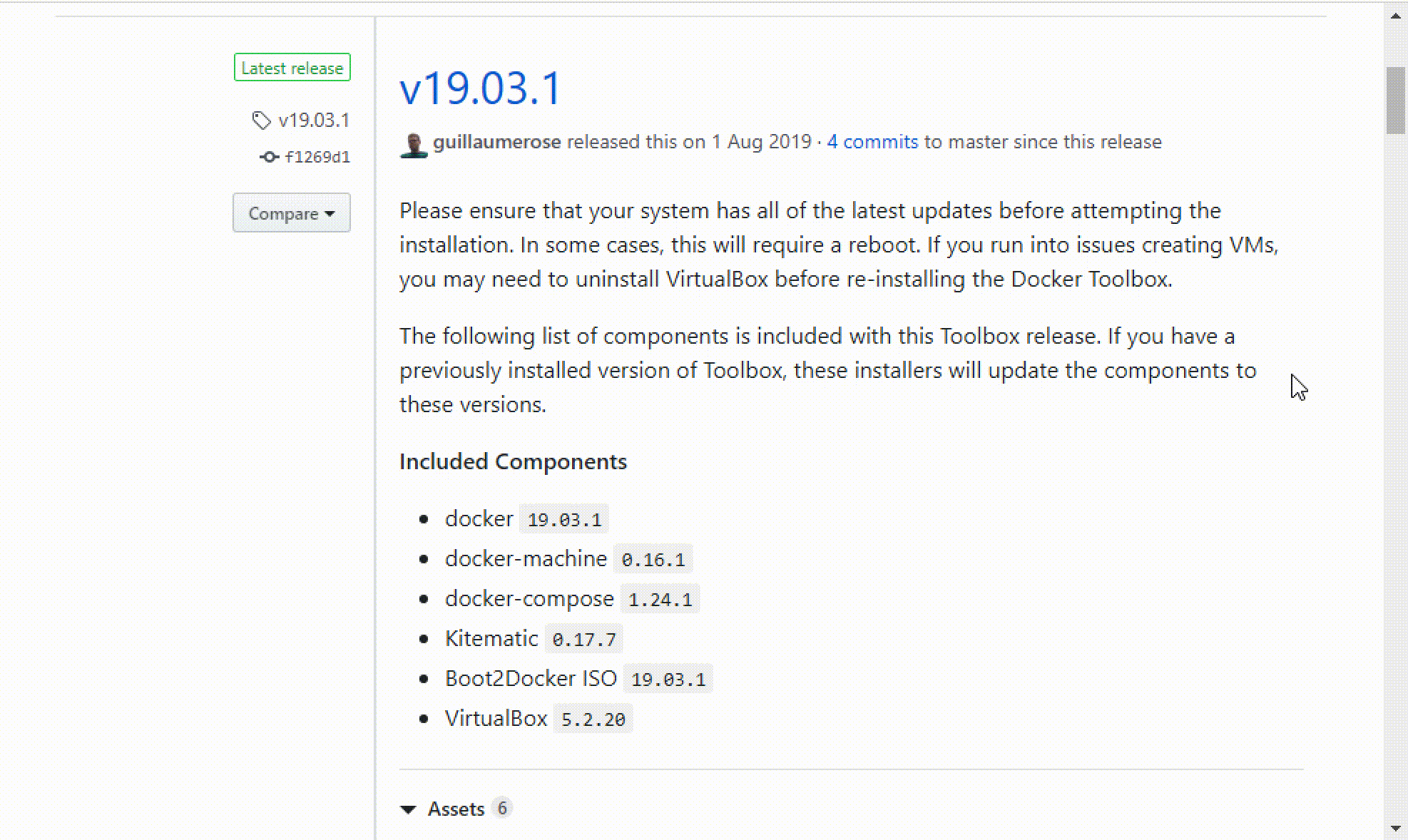Open the v19.03.1 release heading link
The height and width of the screenshot is (840, 1408).
(480, 87)
